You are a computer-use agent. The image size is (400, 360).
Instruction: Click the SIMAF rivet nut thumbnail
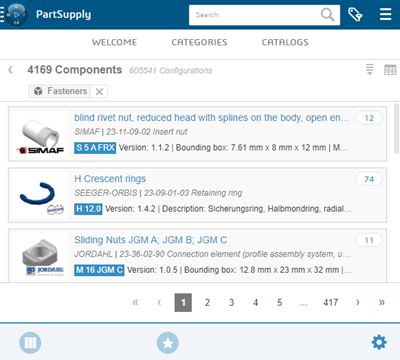(x=40, y=134)
